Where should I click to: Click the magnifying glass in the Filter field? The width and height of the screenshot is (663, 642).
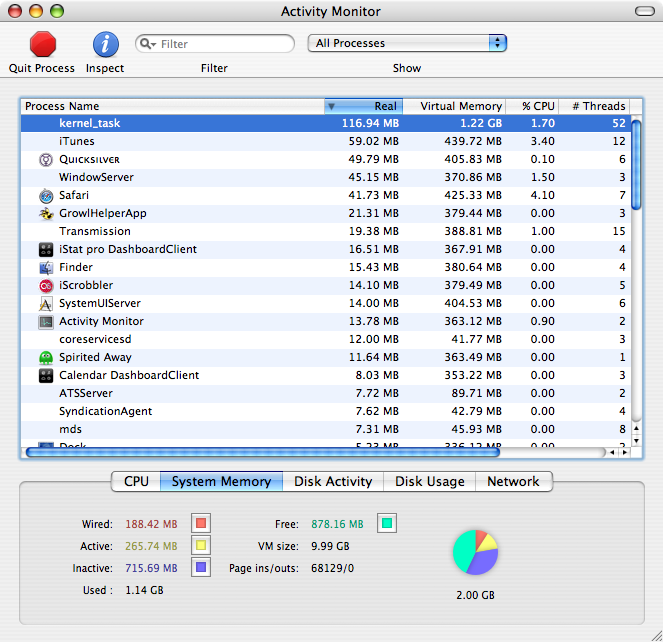pos(145,44)
